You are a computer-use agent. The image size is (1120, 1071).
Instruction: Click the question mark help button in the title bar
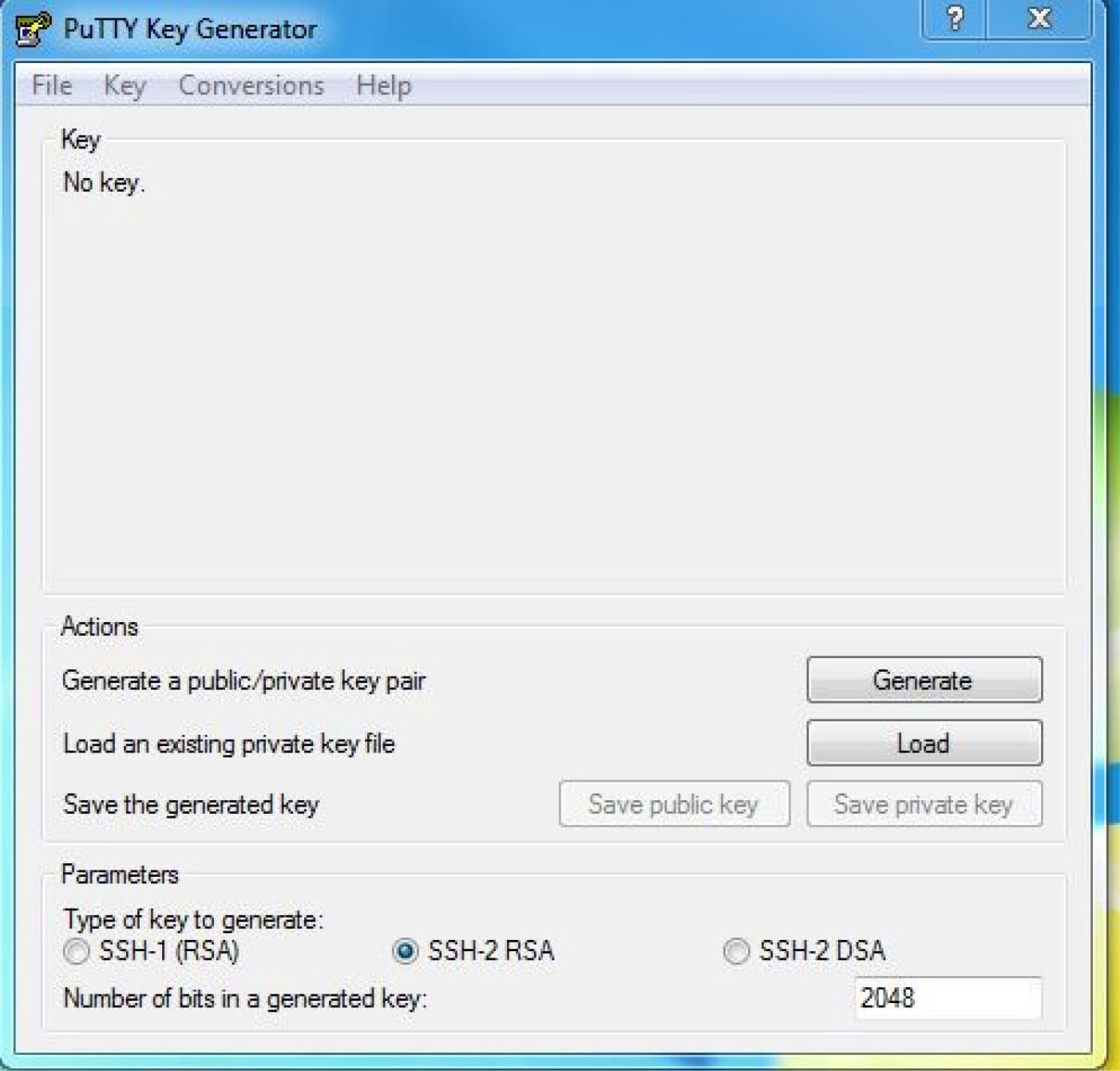click(954, 18)
